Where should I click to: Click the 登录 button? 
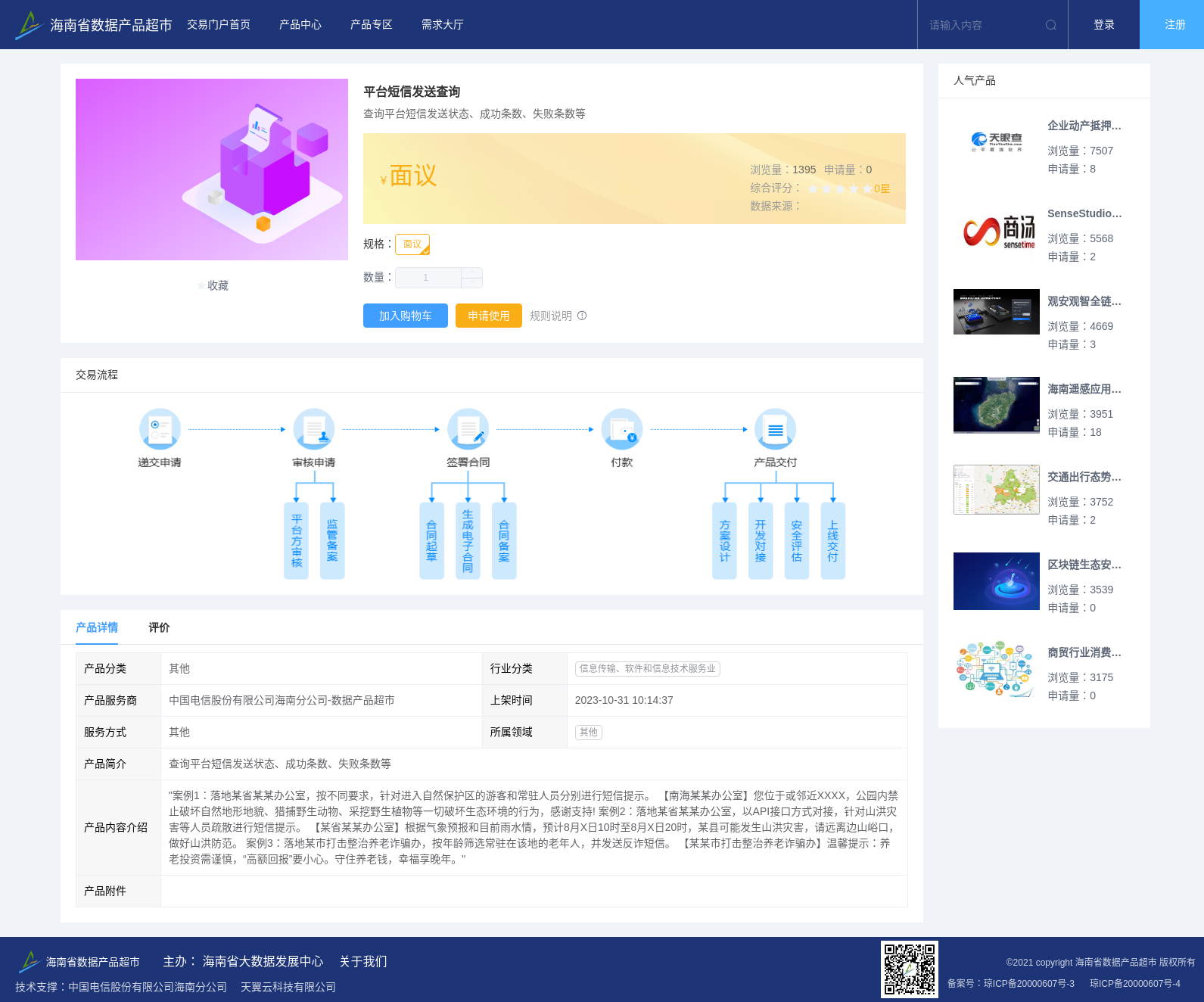tap(1104, 25)
